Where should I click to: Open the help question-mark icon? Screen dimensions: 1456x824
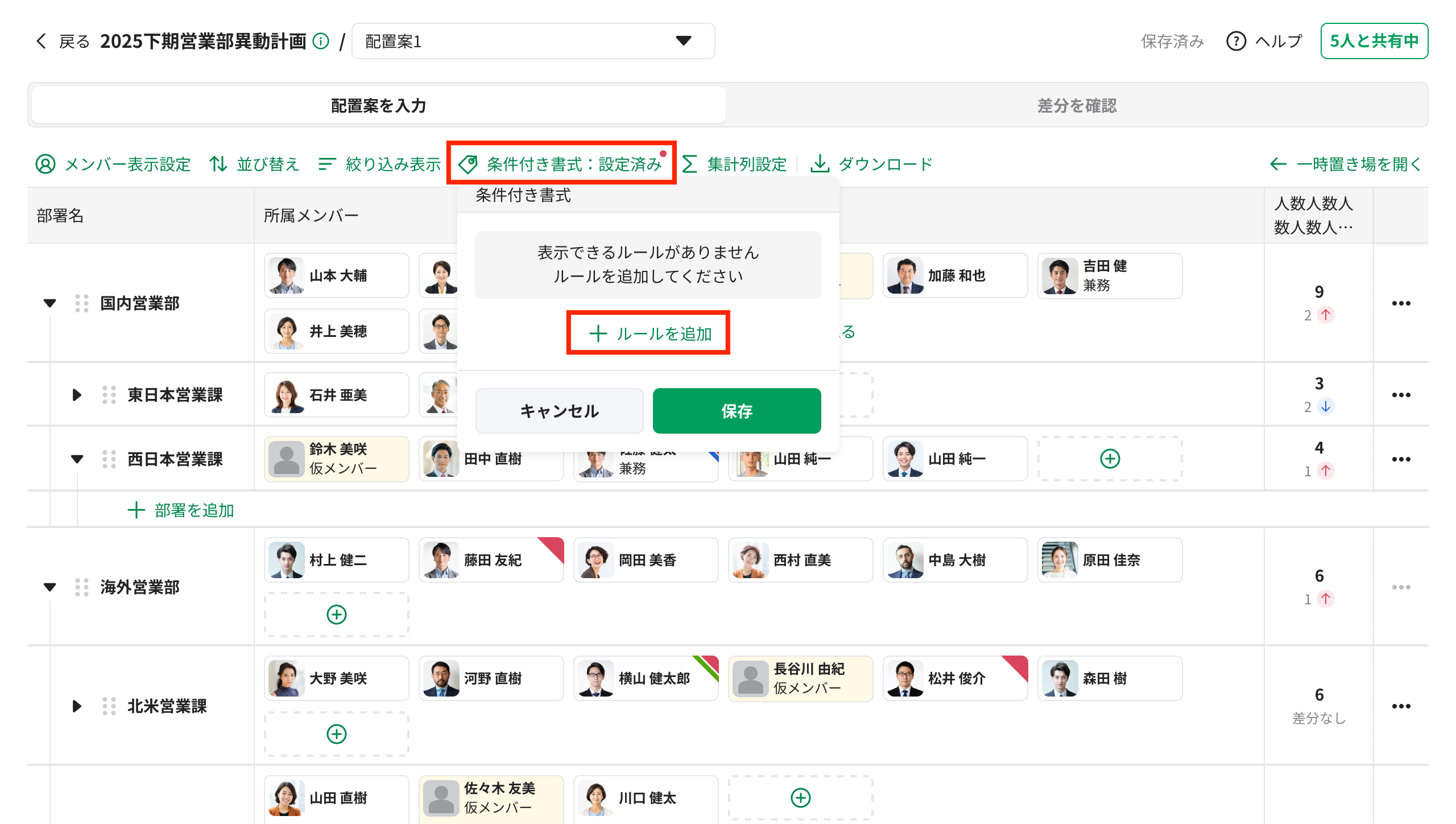[x=1236, y=41]
